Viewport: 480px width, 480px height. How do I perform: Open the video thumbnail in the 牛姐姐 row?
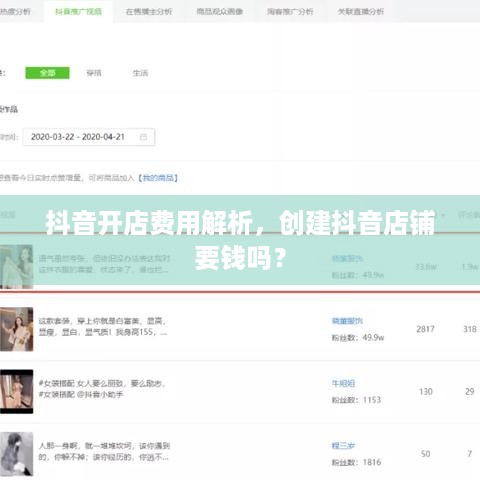[x=16, y=391]
